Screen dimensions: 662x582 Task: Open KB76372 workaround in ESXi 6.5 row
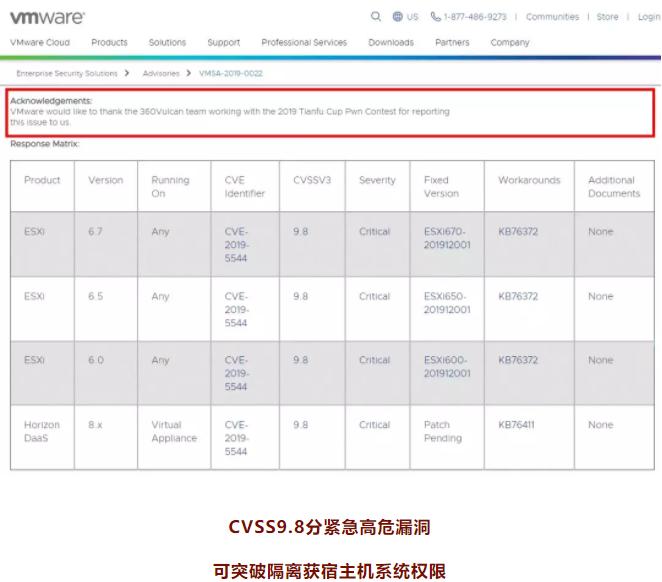pyautogui.click(x=518, y=296)
